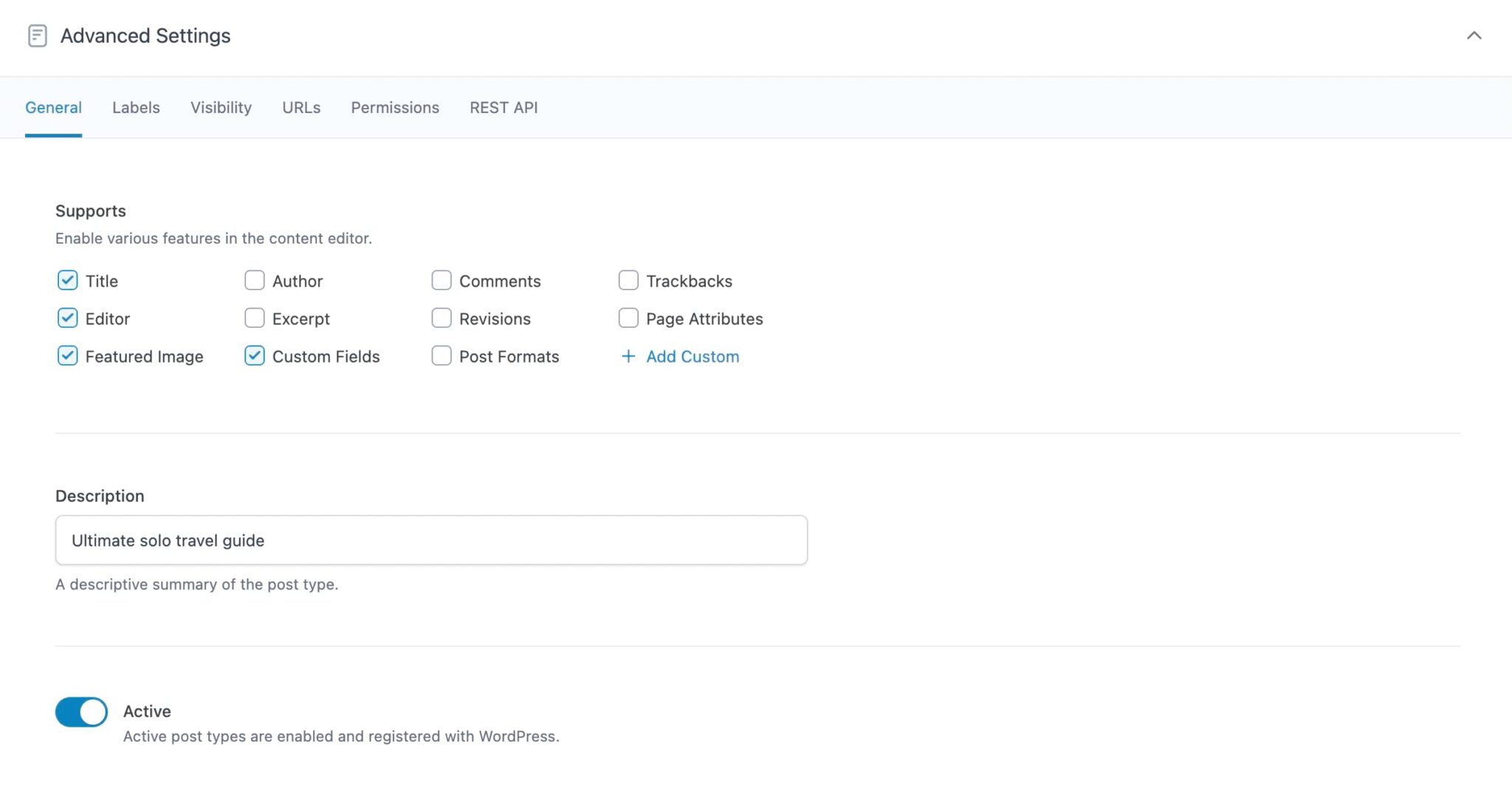This screenshot has width=1512, height=800.
Task: Switch to the Permissions tab
Action: [x=394, y=107]
